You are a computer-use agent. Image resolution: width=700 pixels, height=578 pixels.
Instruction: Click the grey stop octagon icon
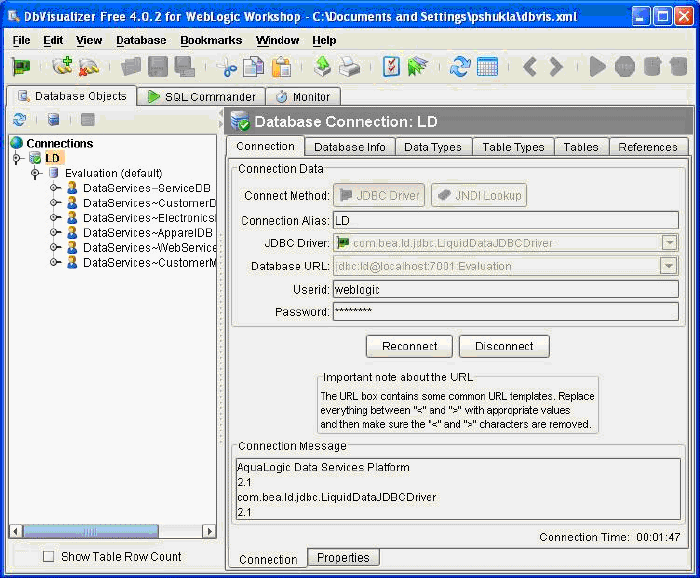(625, 67)
